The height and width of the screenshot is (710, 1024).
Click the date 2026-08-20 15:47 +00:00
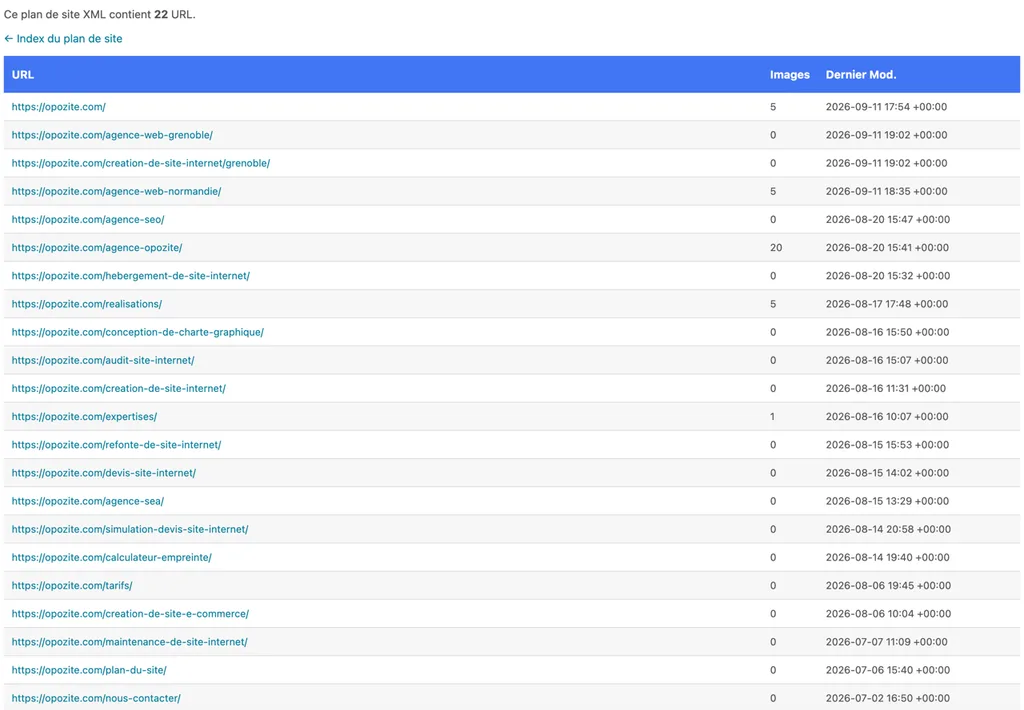(x=888, y=219)
